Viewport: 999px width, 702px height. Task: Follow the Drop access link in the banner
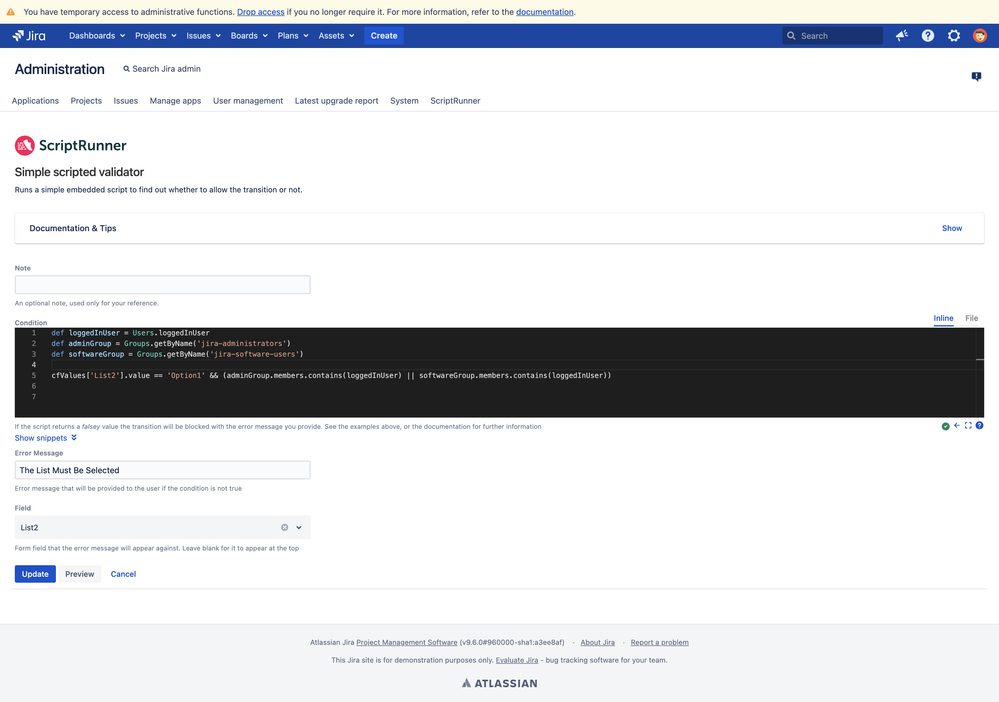[259, 11]
